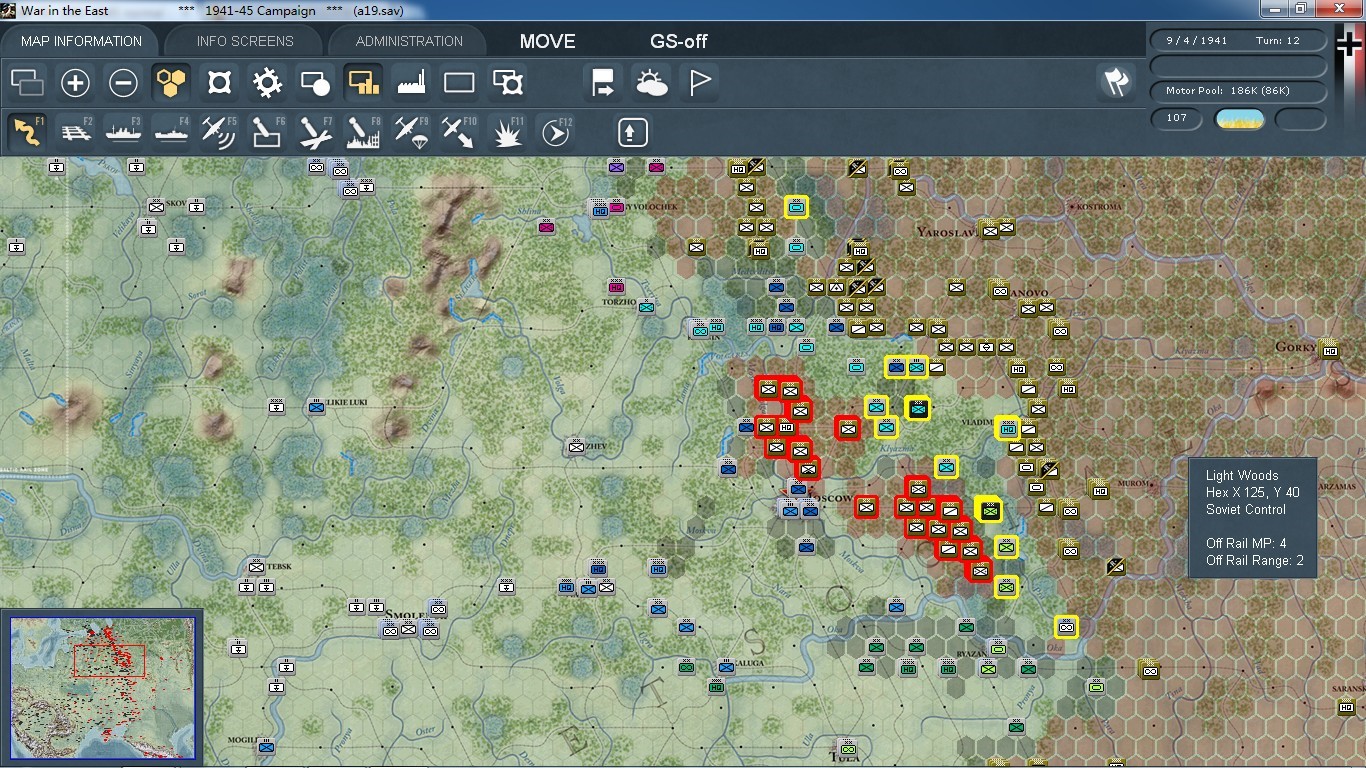This screenshot has width=1366, height=768.
Task: Click the 107 points display
Action: point(1177,118)
